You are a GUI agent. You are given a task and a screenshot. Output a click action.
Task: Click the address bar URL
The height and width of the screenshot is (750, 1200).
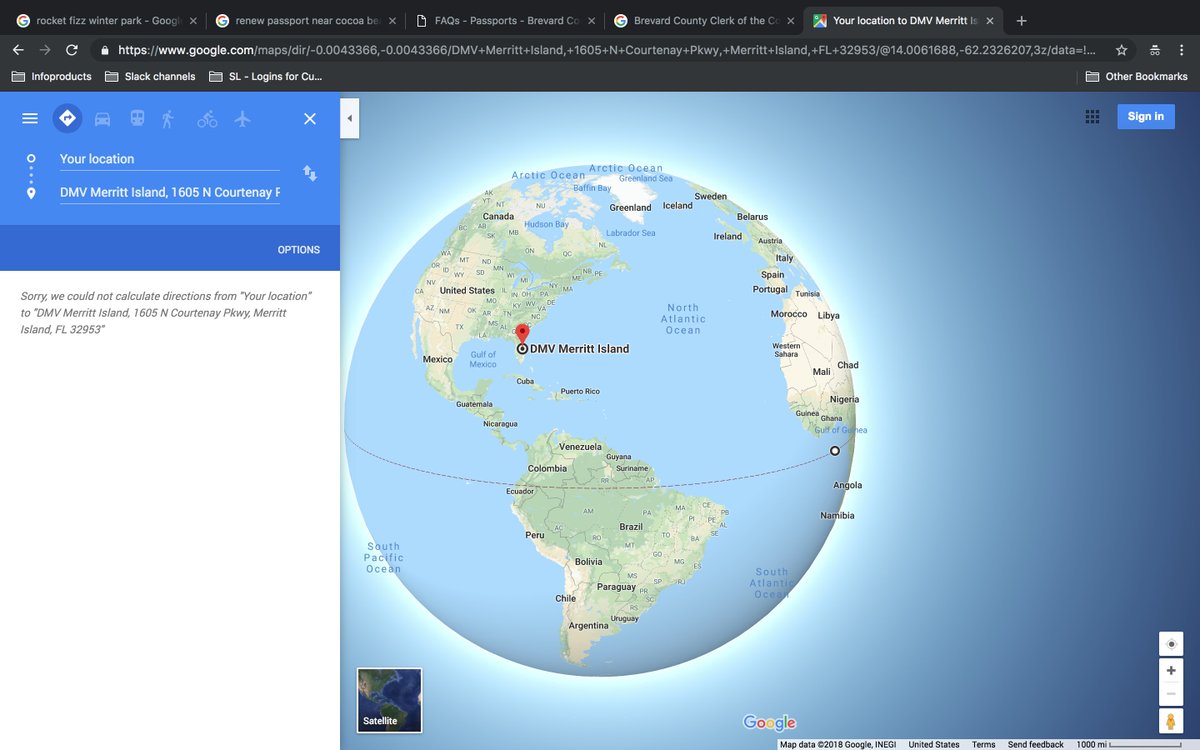[x=606, y=50]
